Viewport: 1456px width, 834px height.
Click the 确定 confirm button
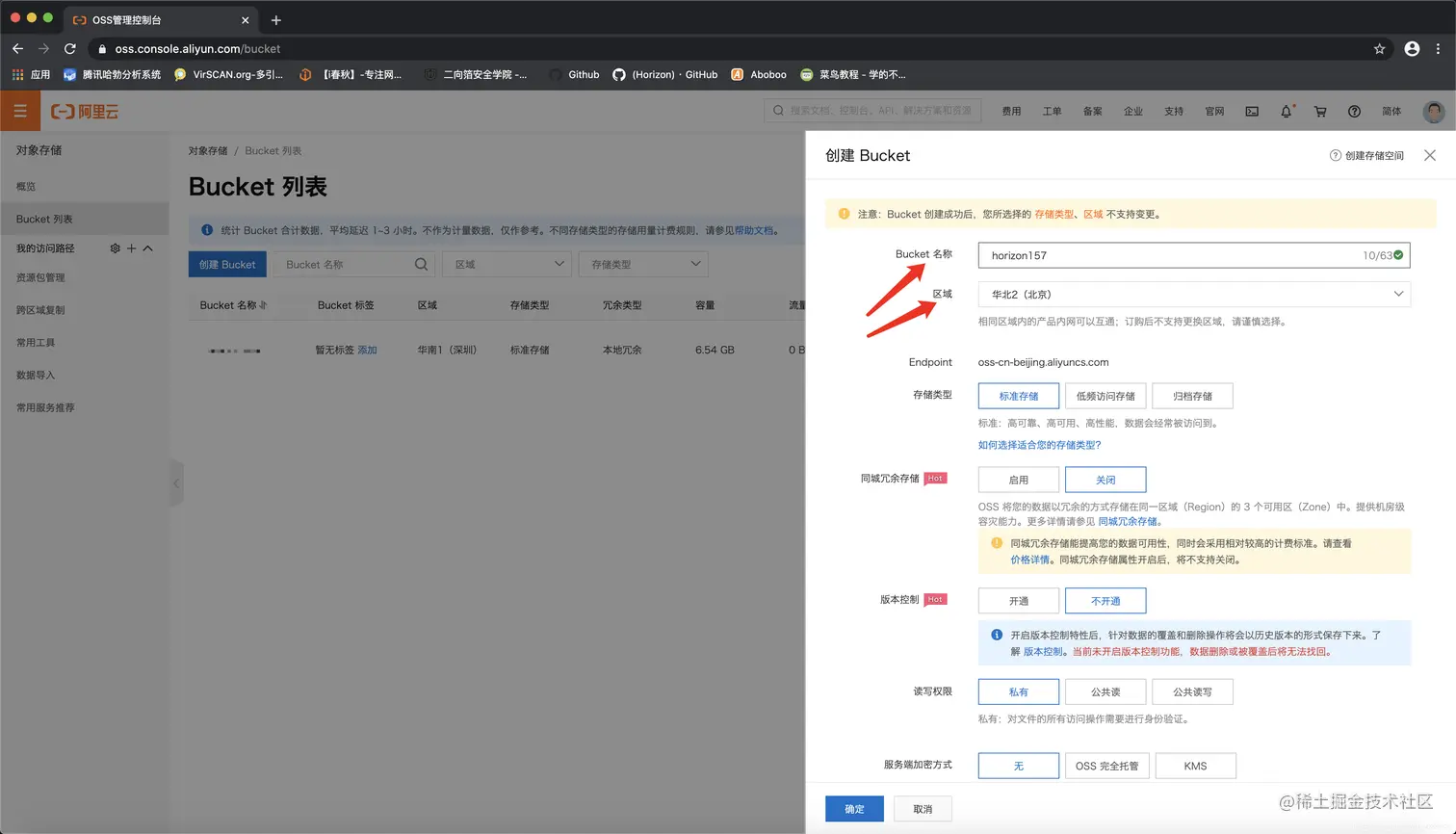[x=854, y=809]
